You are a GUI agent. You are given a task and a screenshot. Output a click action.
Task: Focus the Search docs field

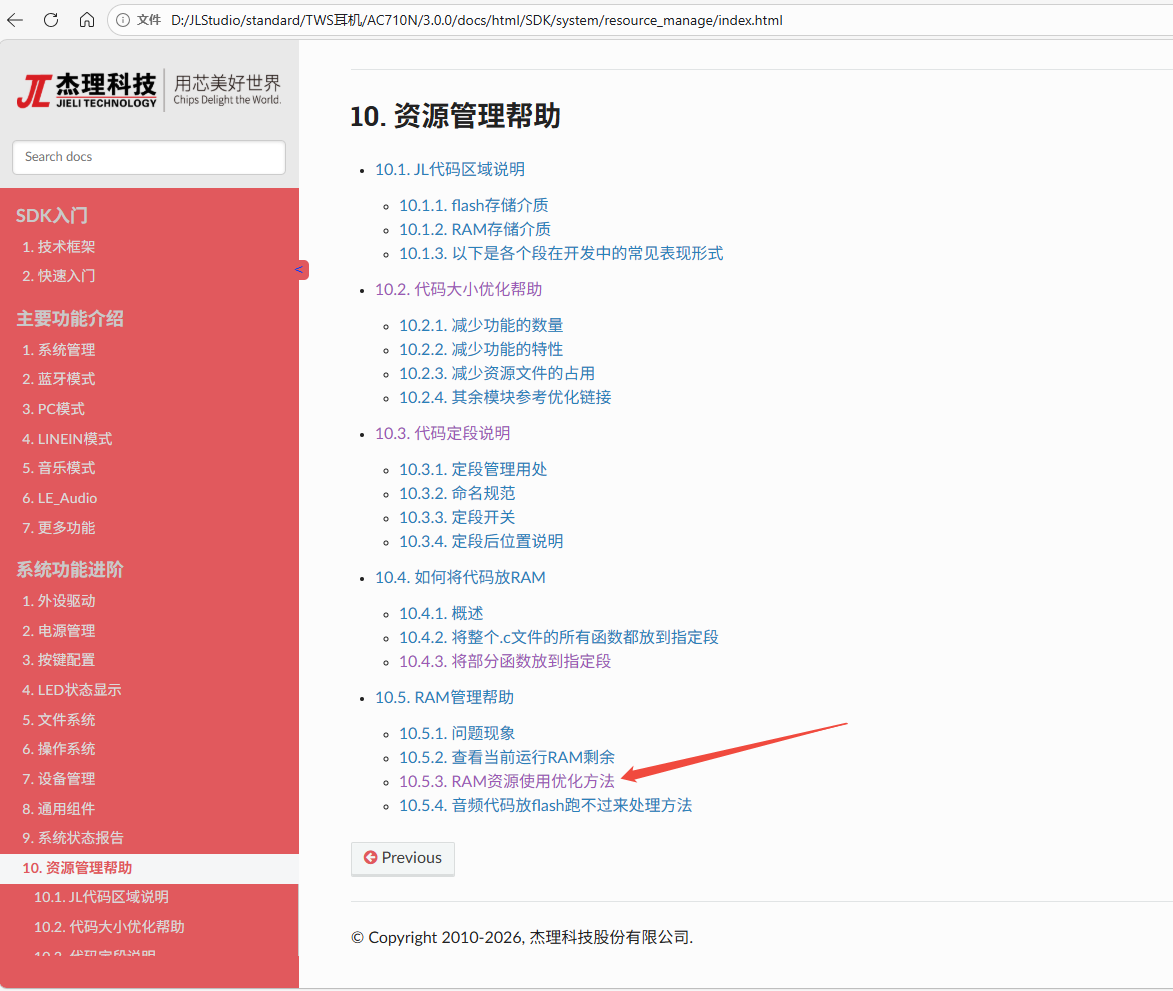tap(149, 157)
